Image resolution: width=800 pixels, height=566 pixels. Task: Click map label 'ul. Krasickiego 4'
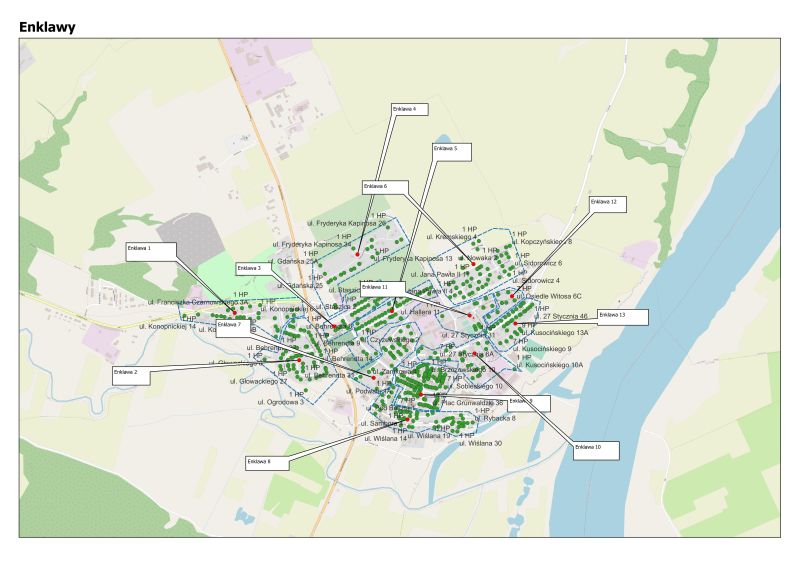coord(452,237)
